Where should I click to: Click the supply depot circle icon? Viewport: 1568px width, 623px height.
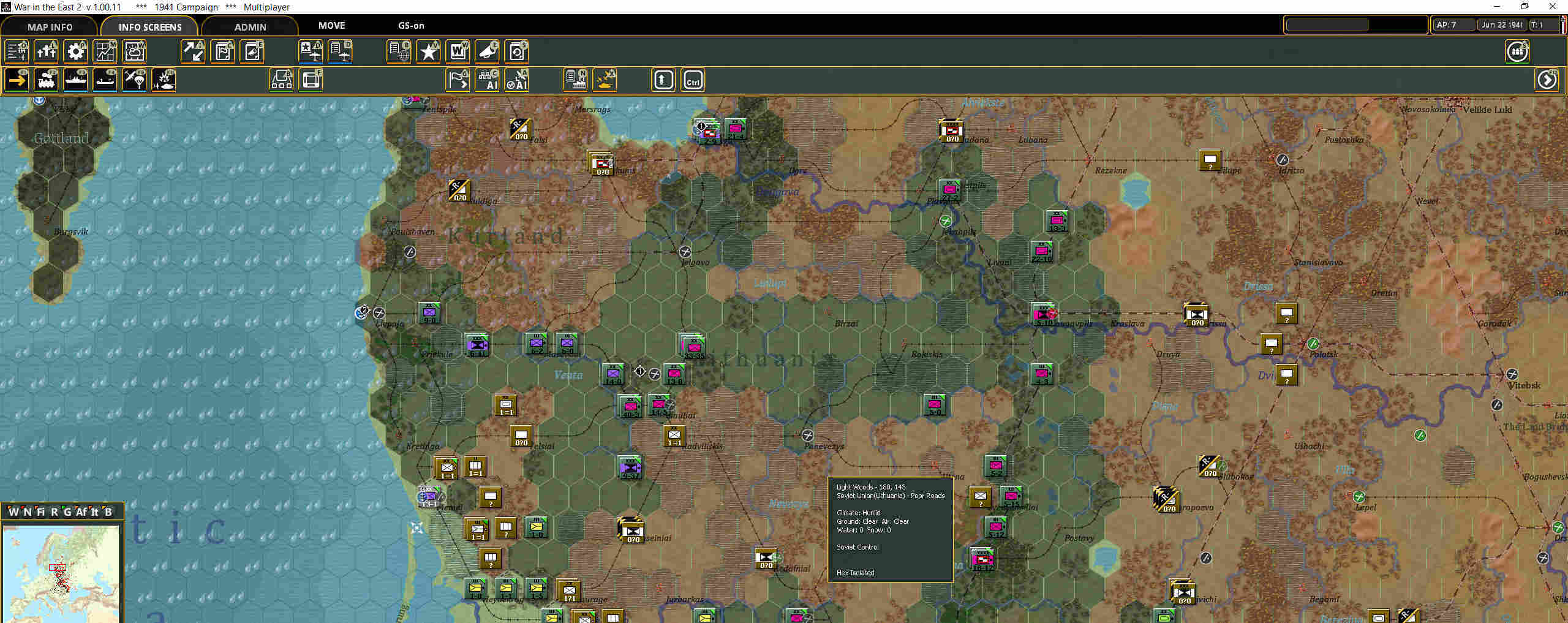1517,51
